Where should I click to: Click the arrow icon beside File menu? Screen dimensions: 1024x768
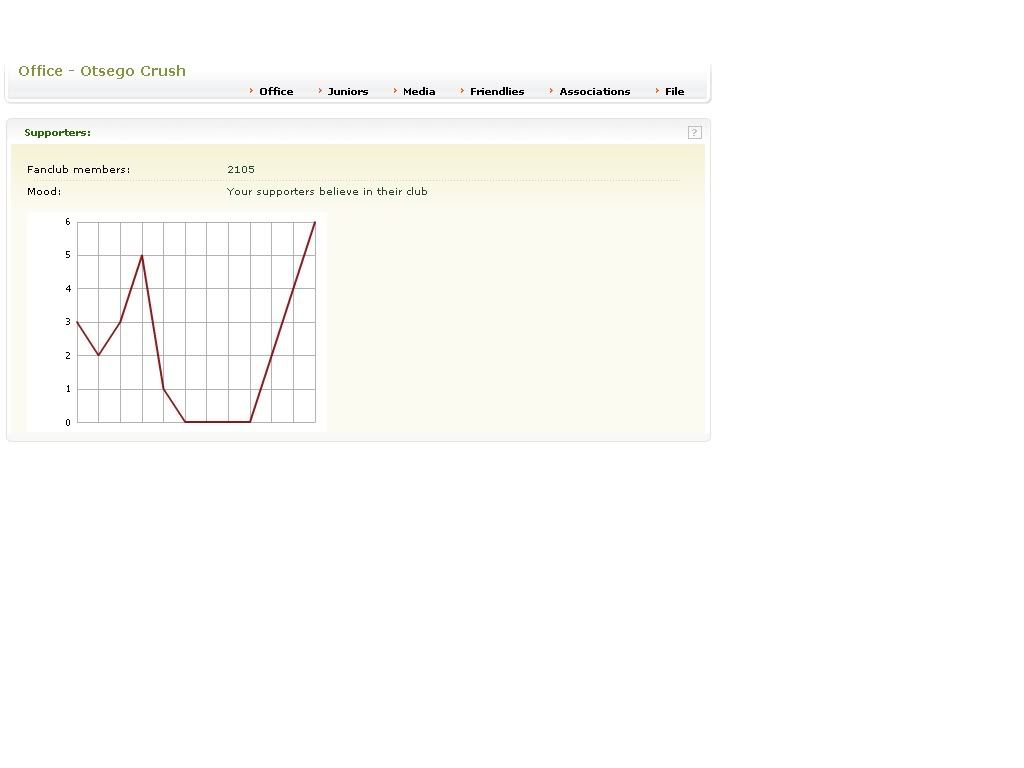click(657, 90)
